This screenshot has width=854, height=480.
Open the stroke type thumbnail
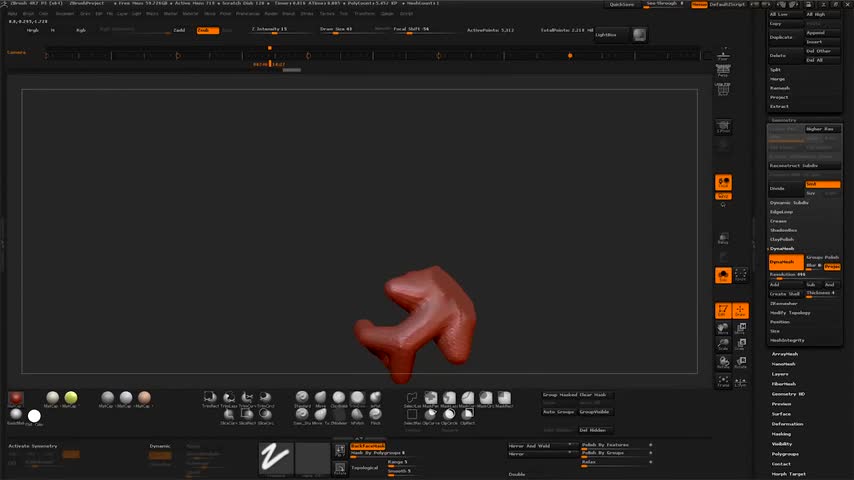point(275,459)
